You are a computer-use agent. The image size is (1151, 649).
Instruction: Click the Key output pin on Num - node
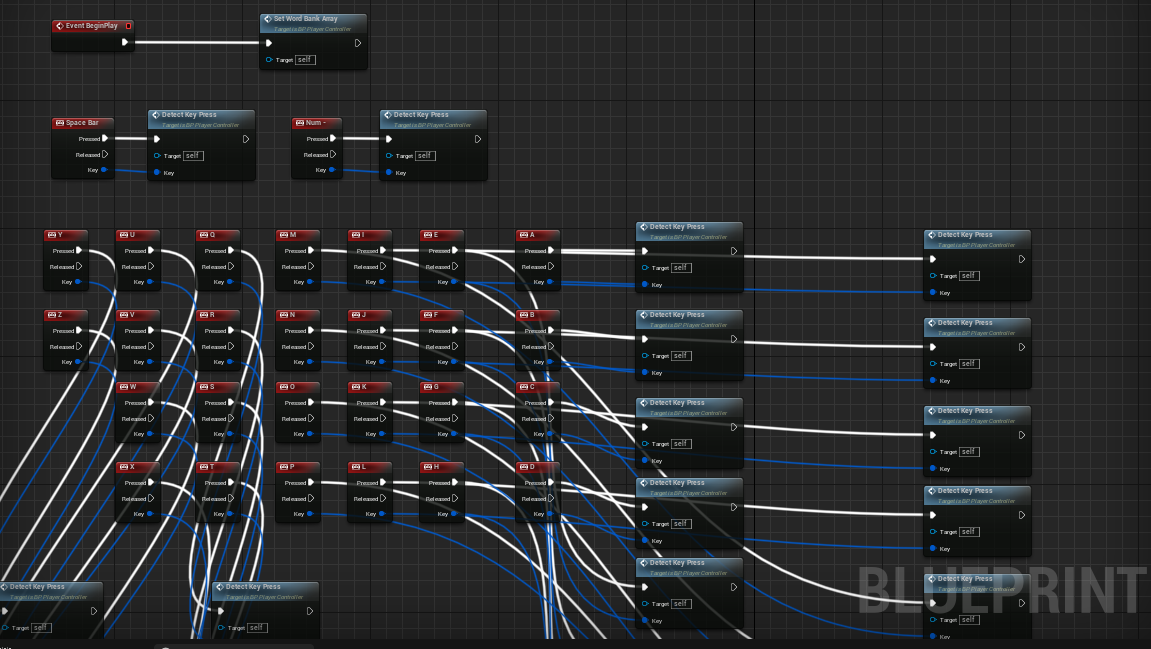tap(332, 170)
